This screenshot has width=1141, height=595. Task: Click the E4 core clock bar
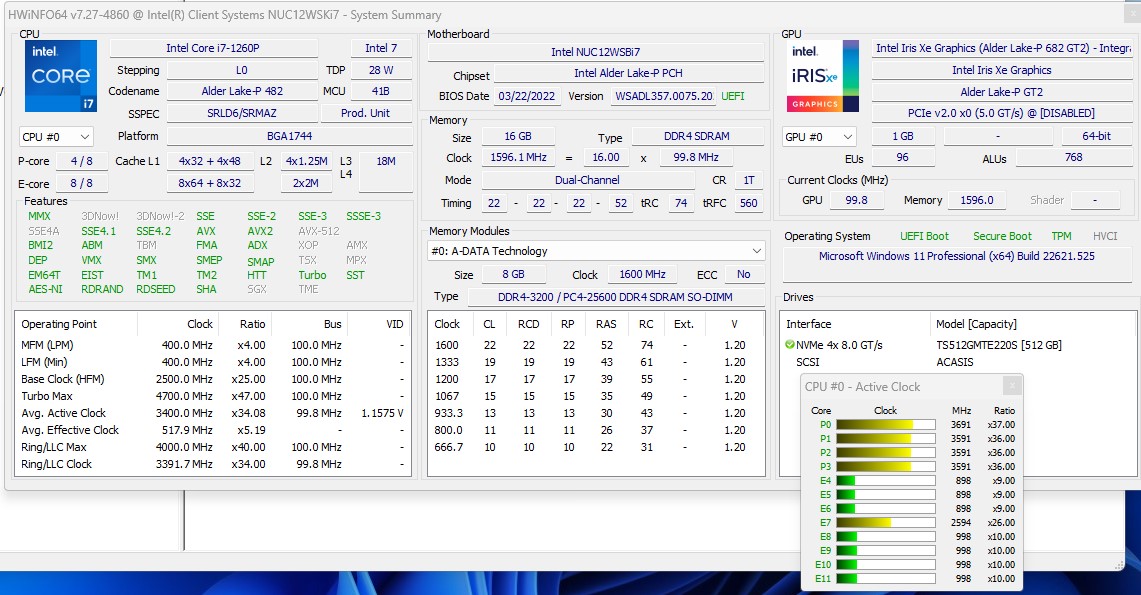click(x=886, y=480)
